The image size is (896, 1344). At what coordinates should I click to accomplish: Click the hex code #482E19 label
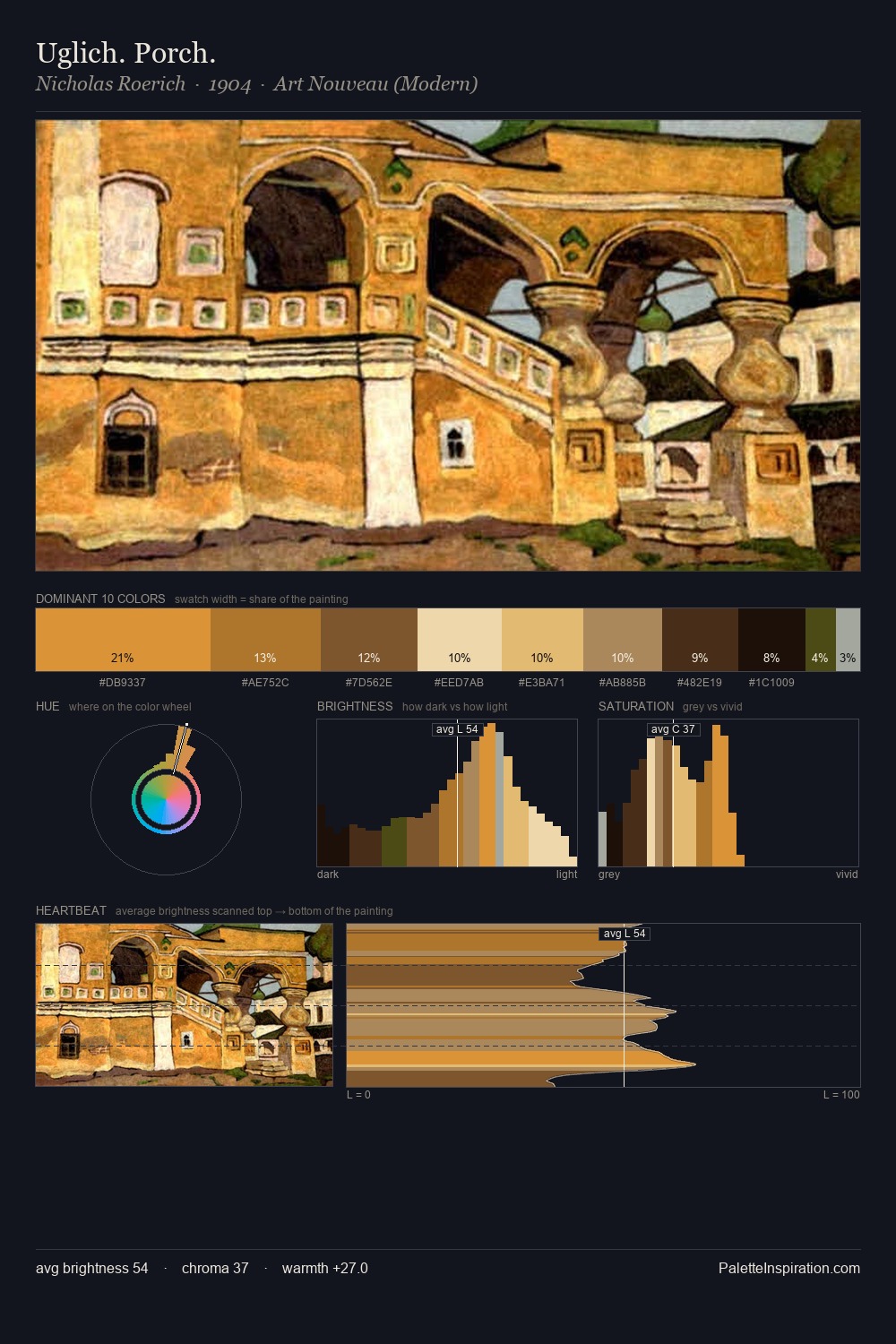(x=700, y=682)
